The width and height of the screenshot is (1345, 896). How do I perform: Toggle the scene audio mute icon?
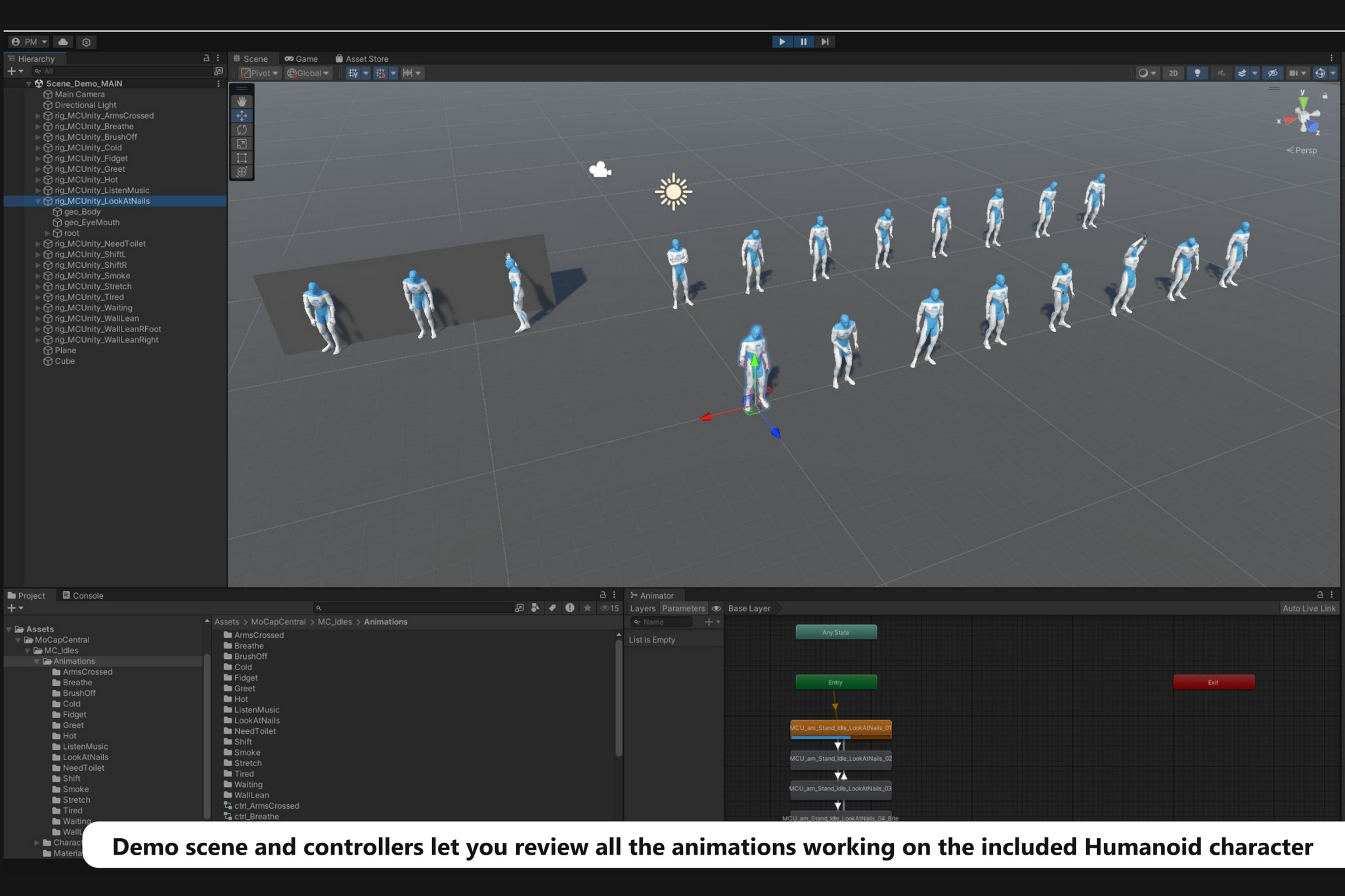[x=1221, y=73]
